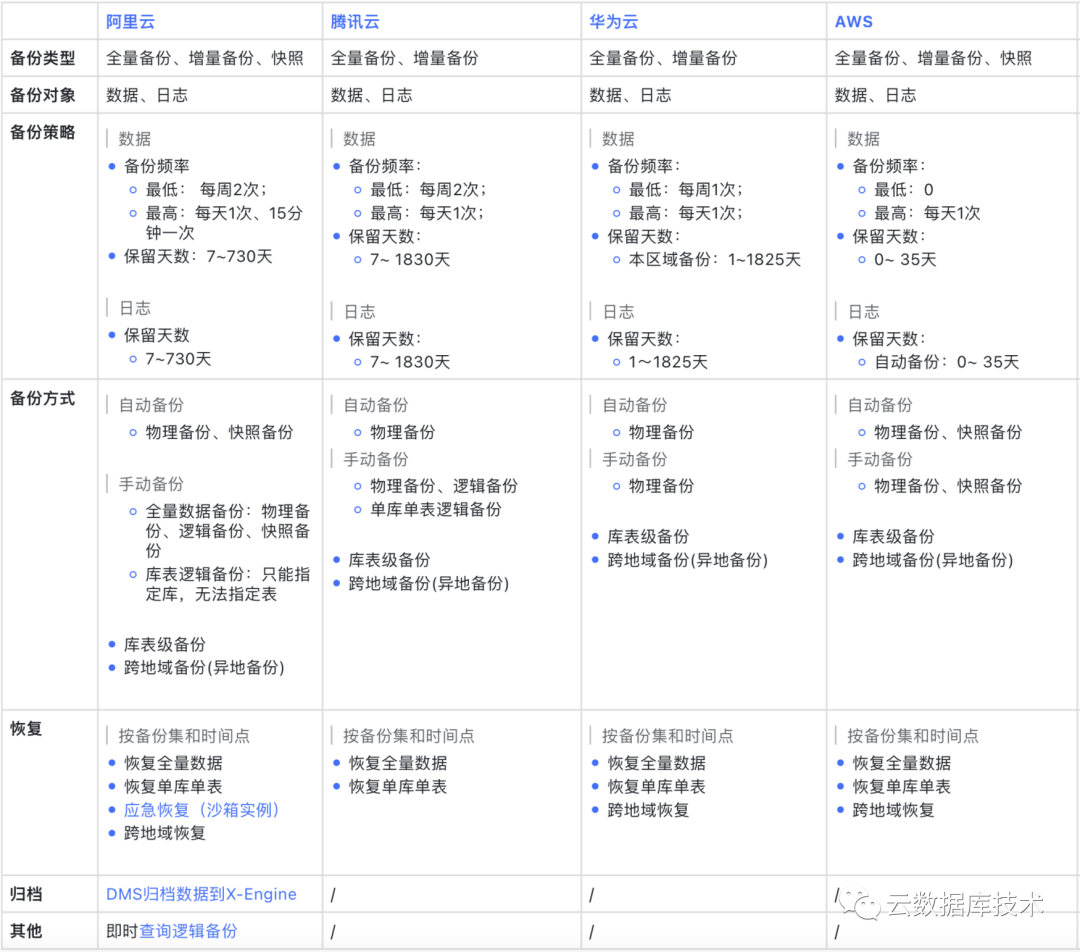Screen dimensions: 1080x952
Task: Open the 阿里云 column header link
Action: click(131, 21)
